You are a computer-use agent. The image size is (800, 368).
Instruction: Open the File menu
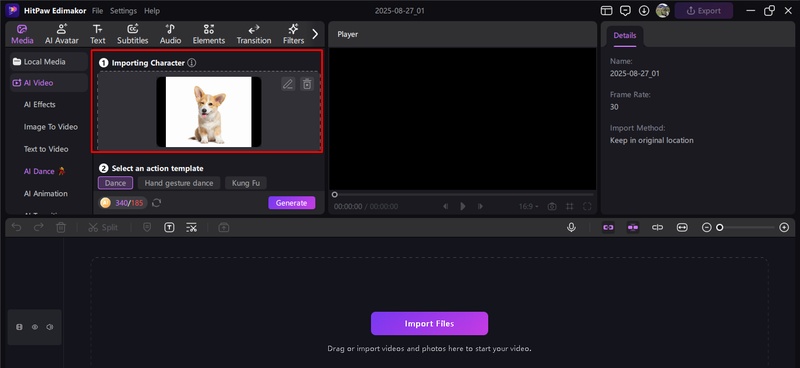pos(97,11)
